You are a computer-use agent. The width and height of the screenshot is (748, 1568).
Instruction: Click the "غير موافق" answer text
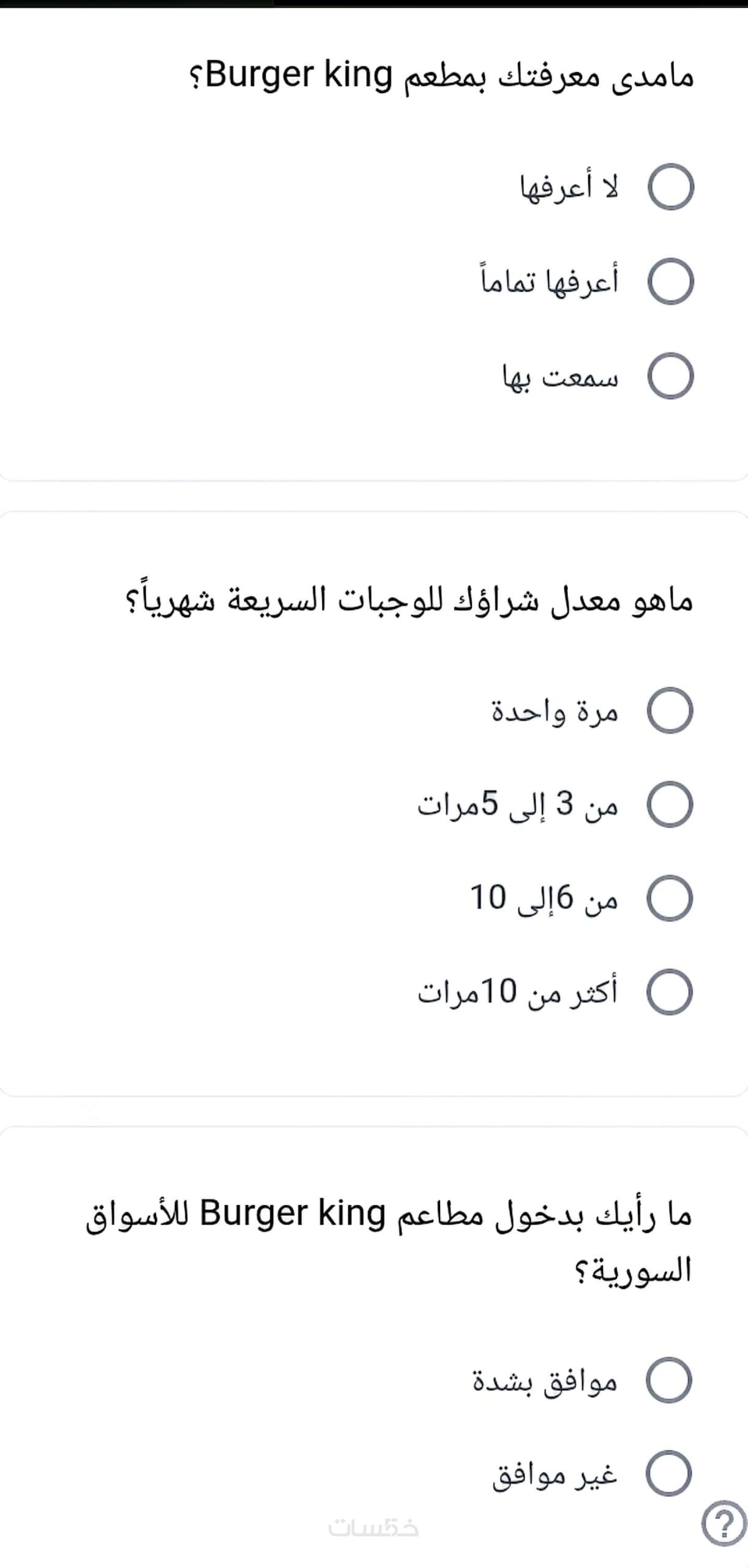pos(555,1474)
